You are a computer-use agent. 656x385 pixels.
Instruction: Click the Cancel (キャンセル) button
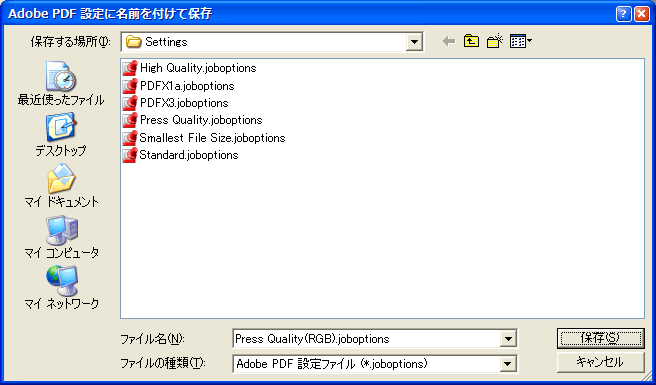coord(600,362)
